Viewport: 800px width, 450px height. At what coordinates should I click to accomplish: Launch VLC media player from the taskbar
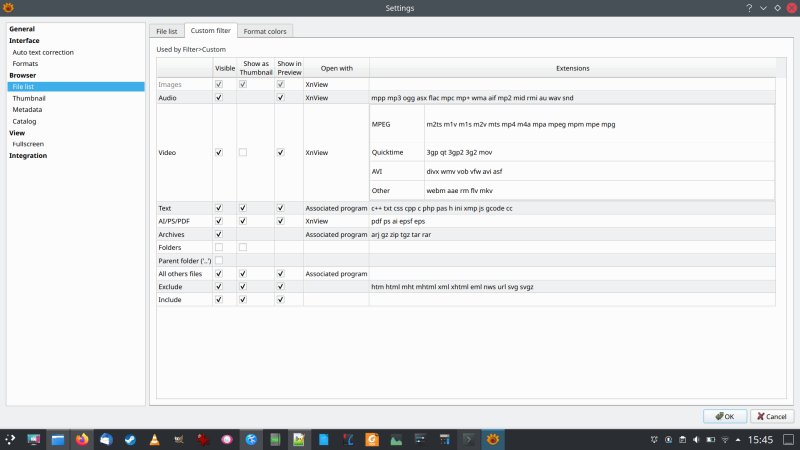(155, 439)
